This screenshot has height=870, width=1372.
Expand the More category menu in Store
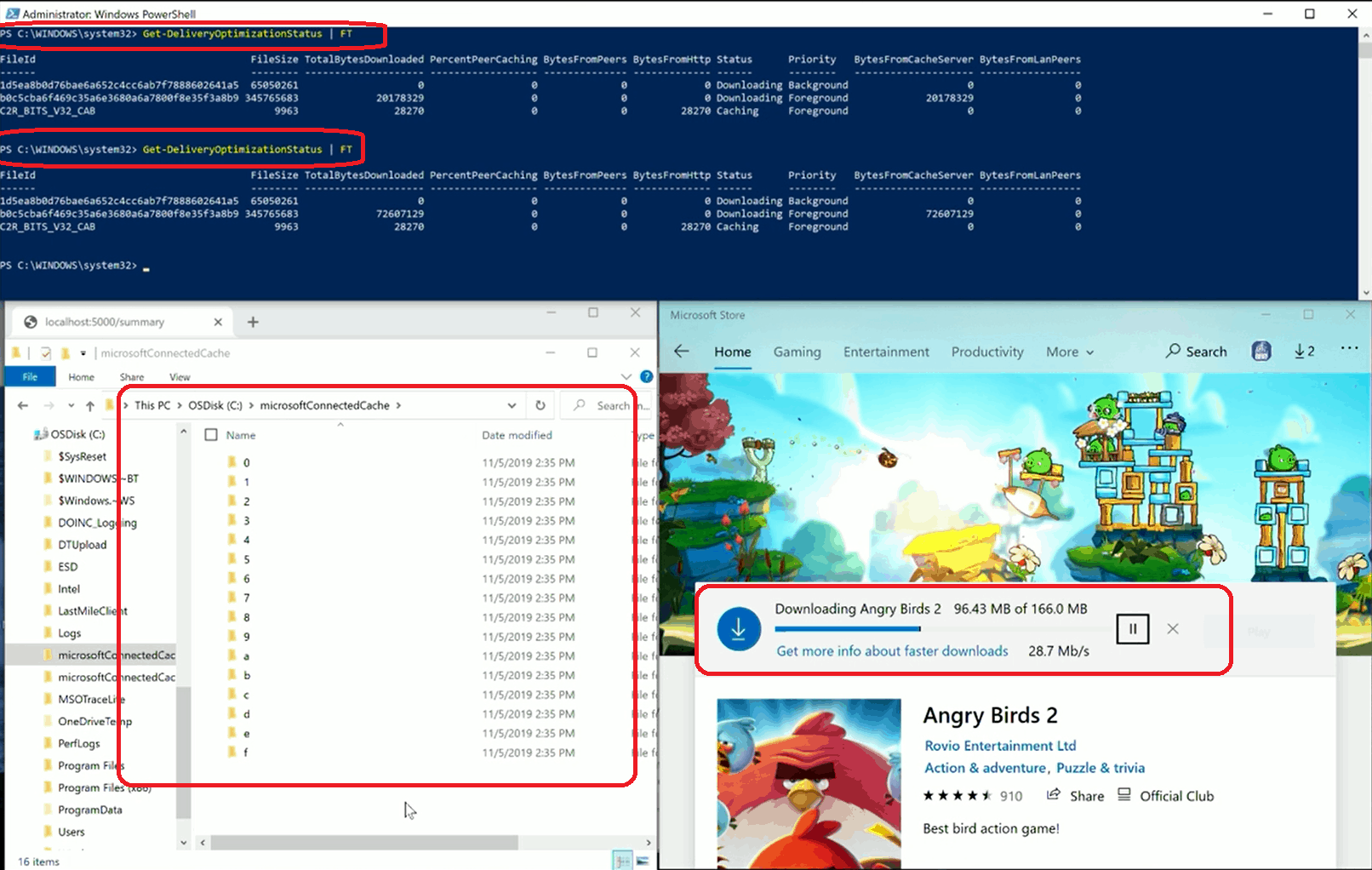pyautogui.click(x=1069, y=352)
